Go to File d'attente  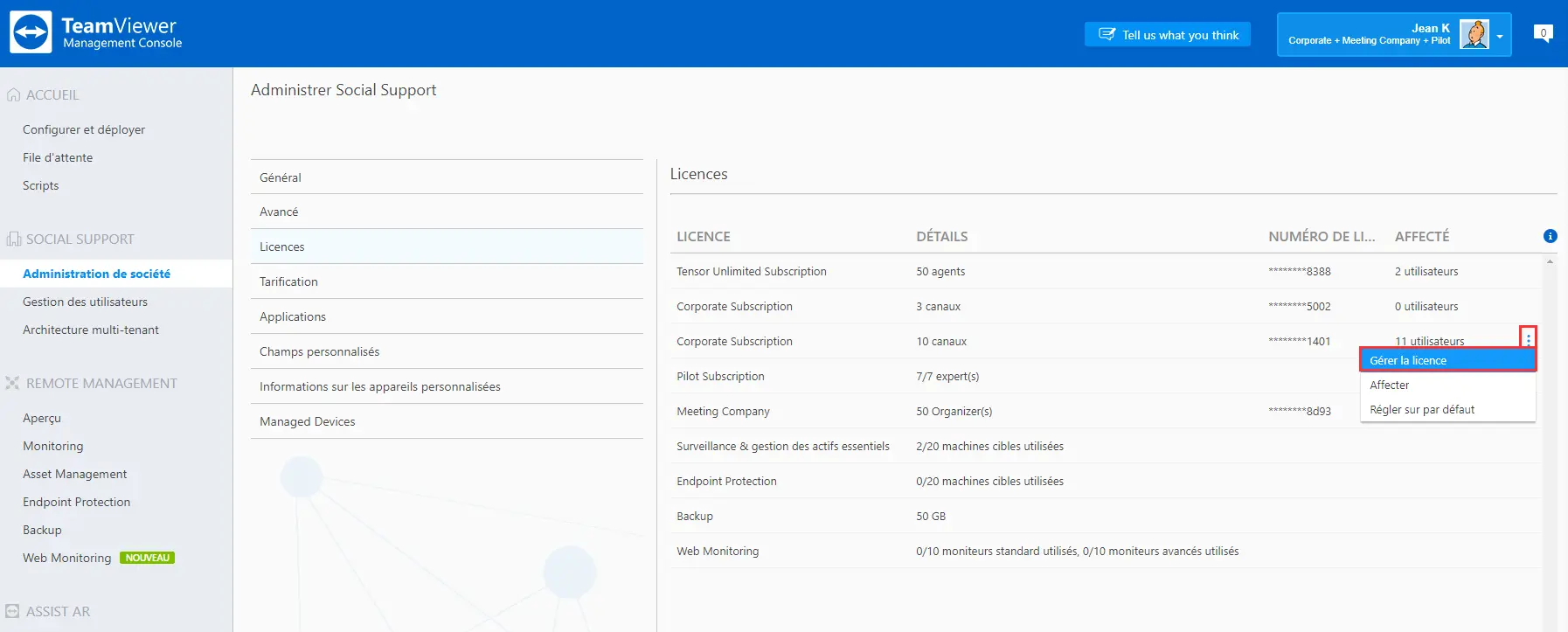click(x=58, y=157)
